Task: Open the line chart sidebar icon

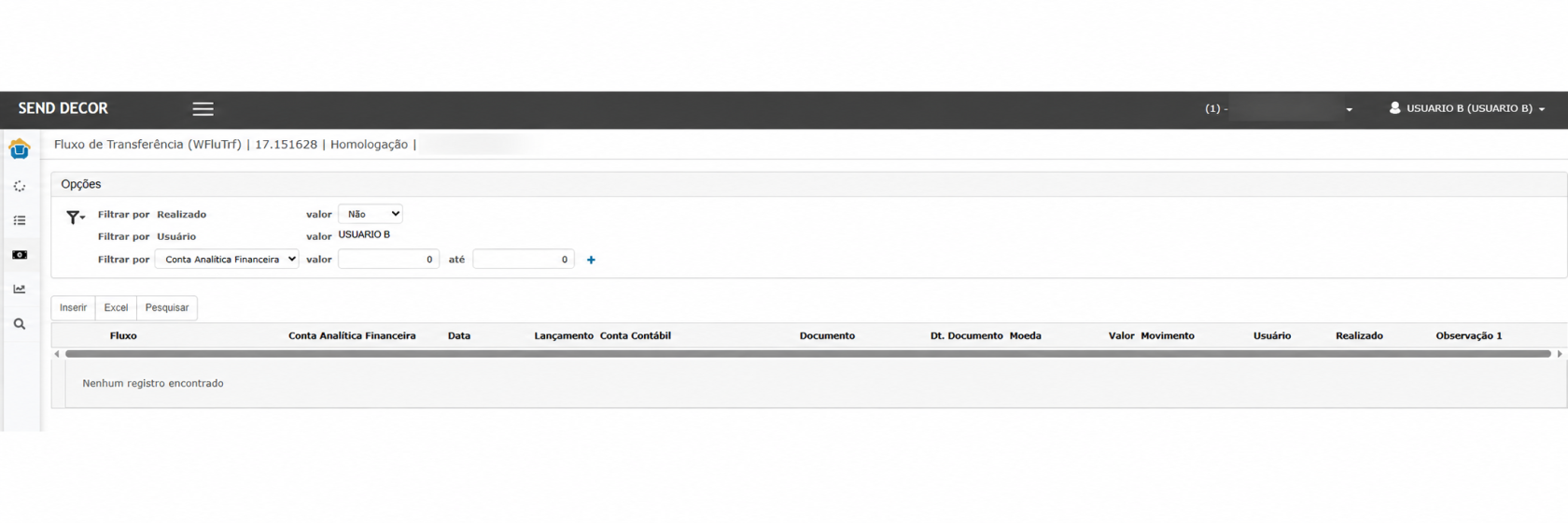Action: point(20,290)
